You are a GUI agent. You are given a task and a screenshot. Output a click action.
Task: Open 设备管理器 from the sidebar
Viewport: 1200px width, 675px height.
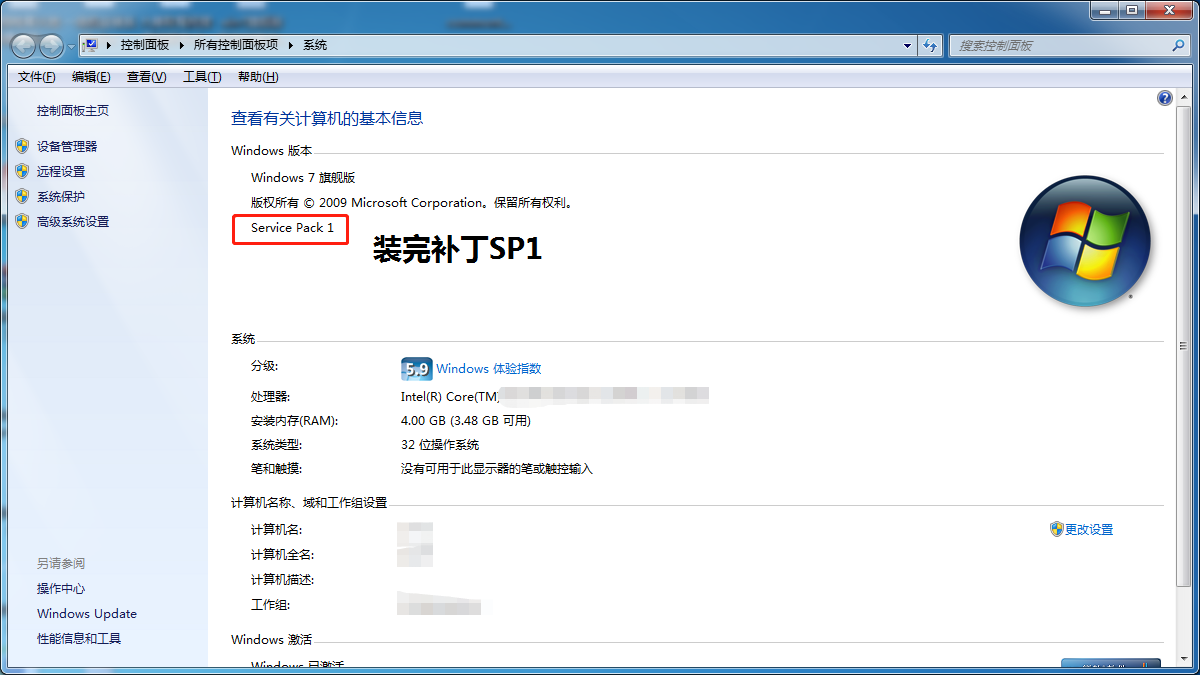click(x=67, y=147)
